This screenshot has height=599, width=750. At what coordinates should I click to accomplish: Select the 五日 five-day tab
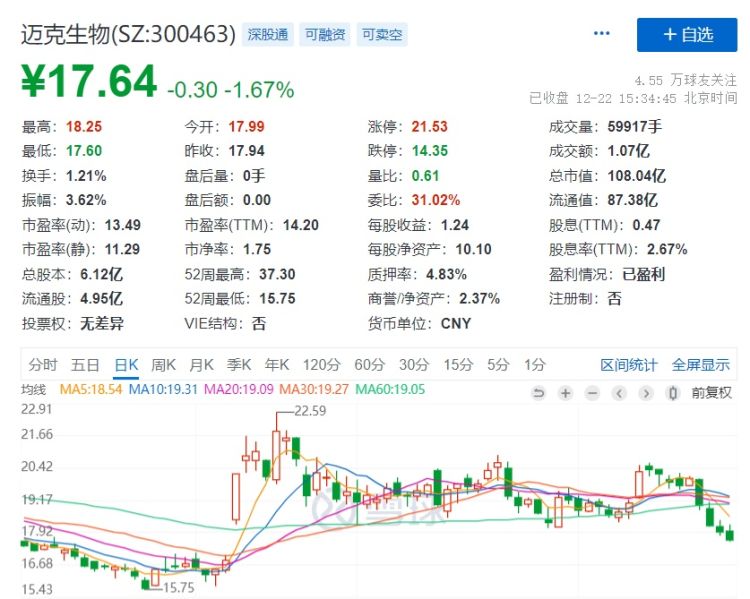click(x=85, y=365)
